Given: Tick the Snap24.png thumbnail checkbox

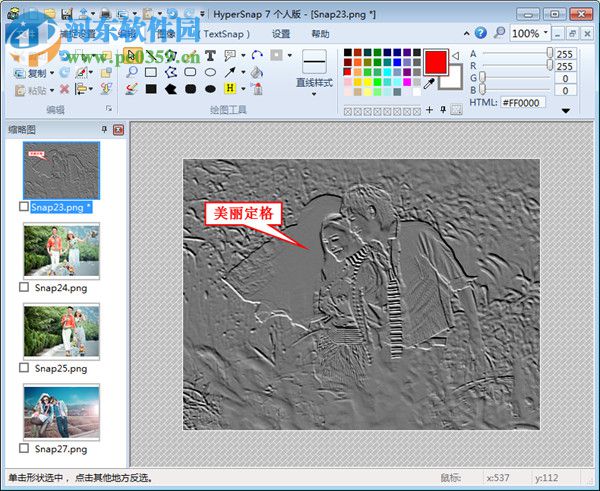Looking at the screenshot, I should point(24,287).
